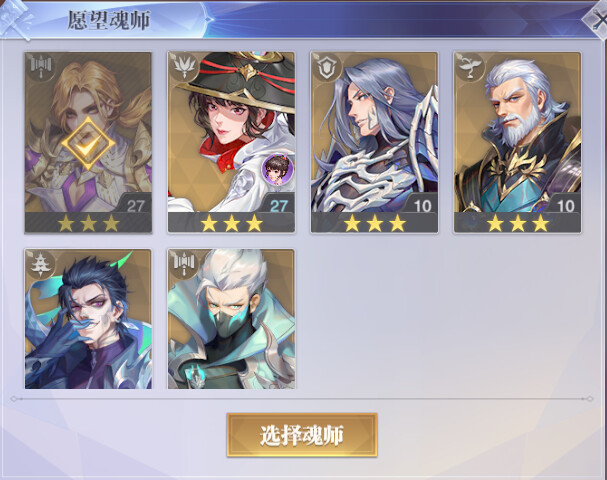Screen dimensions: 607x480
Task: Click the blue level 27 badge on hat girl
Action: pos(278,206)
